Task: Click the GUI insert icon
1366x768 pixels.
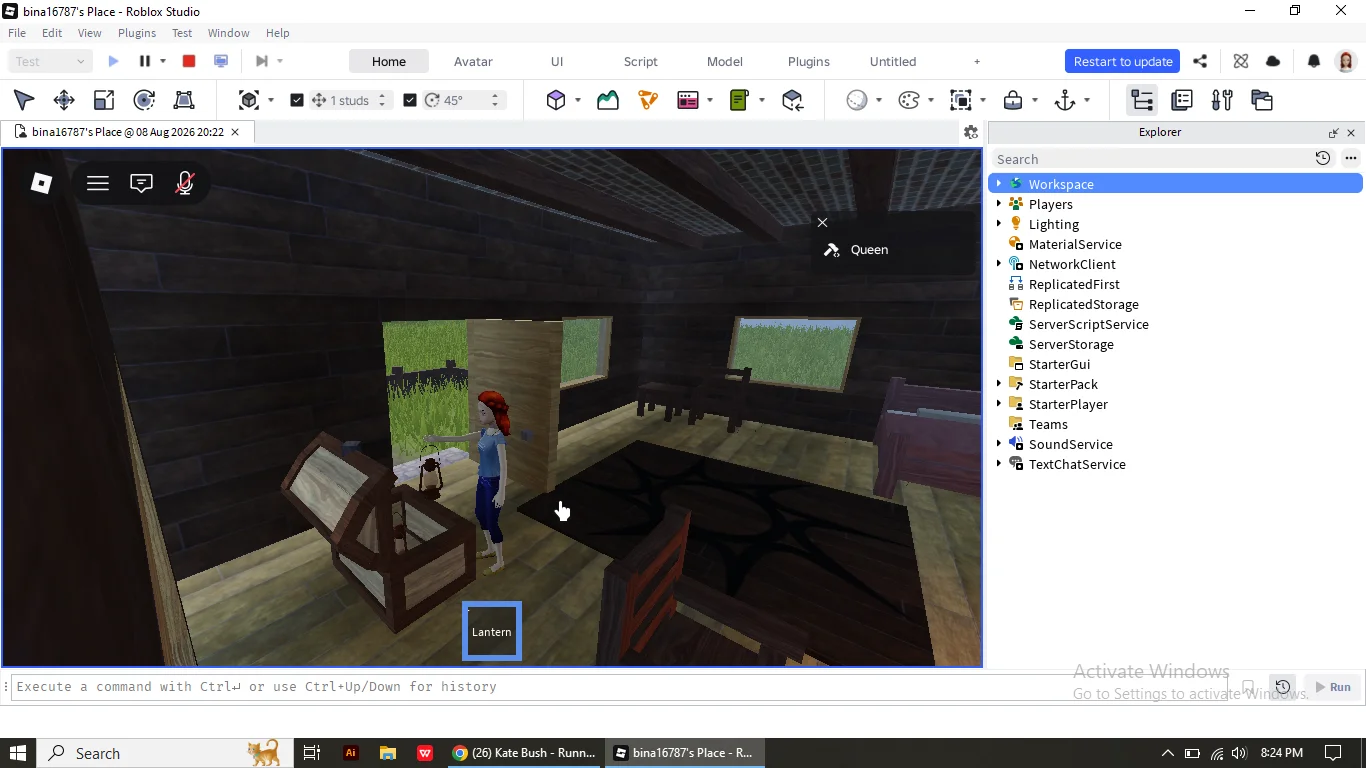Action: pos(688,100)
